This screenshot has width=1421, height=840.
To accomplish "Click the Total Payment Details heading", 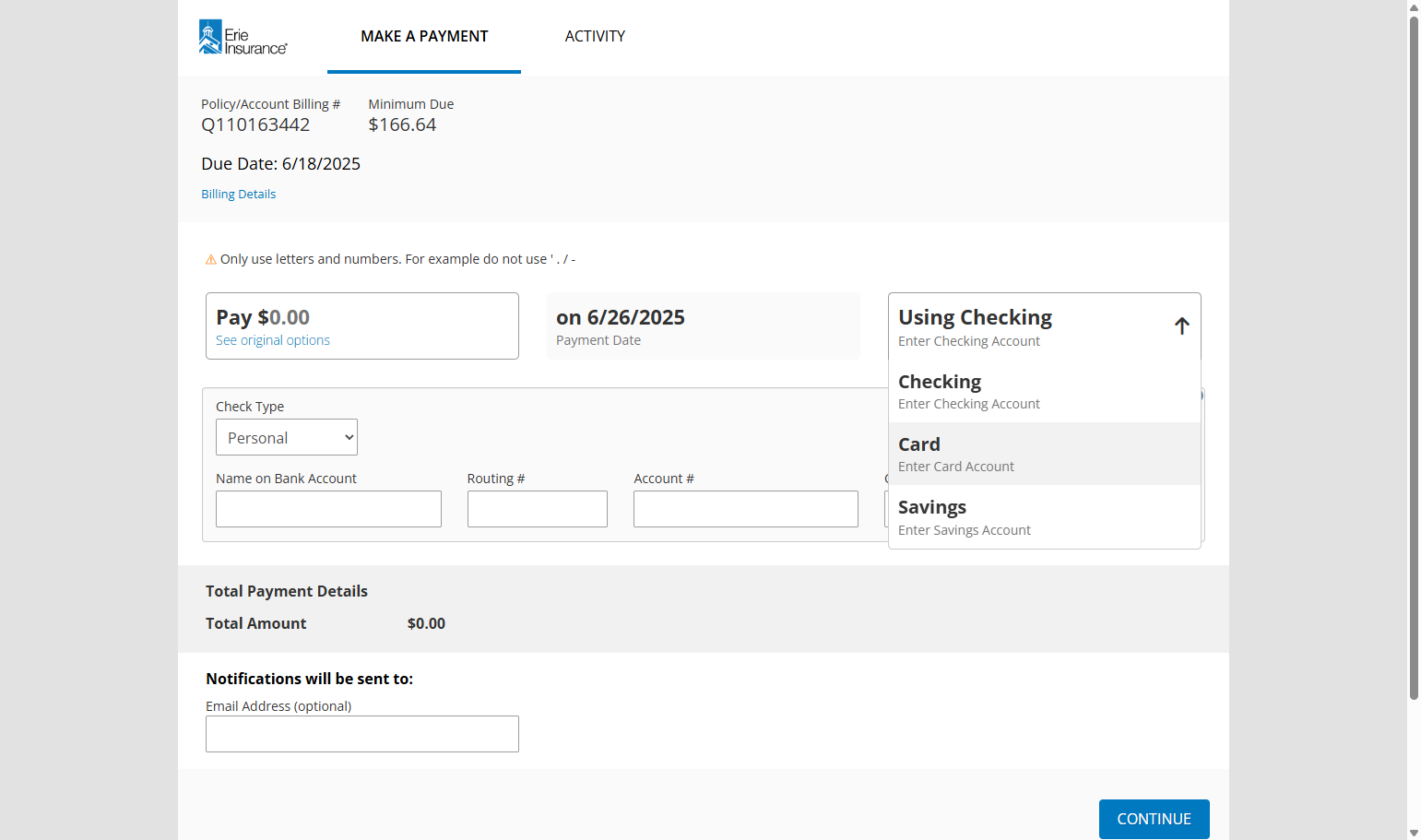I will click(x=287, y=591).
